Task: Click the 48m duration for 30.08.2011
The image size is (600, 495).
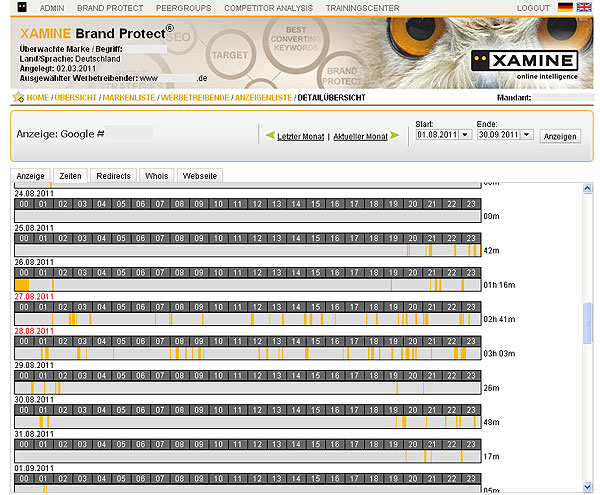Action: [491, 422]
